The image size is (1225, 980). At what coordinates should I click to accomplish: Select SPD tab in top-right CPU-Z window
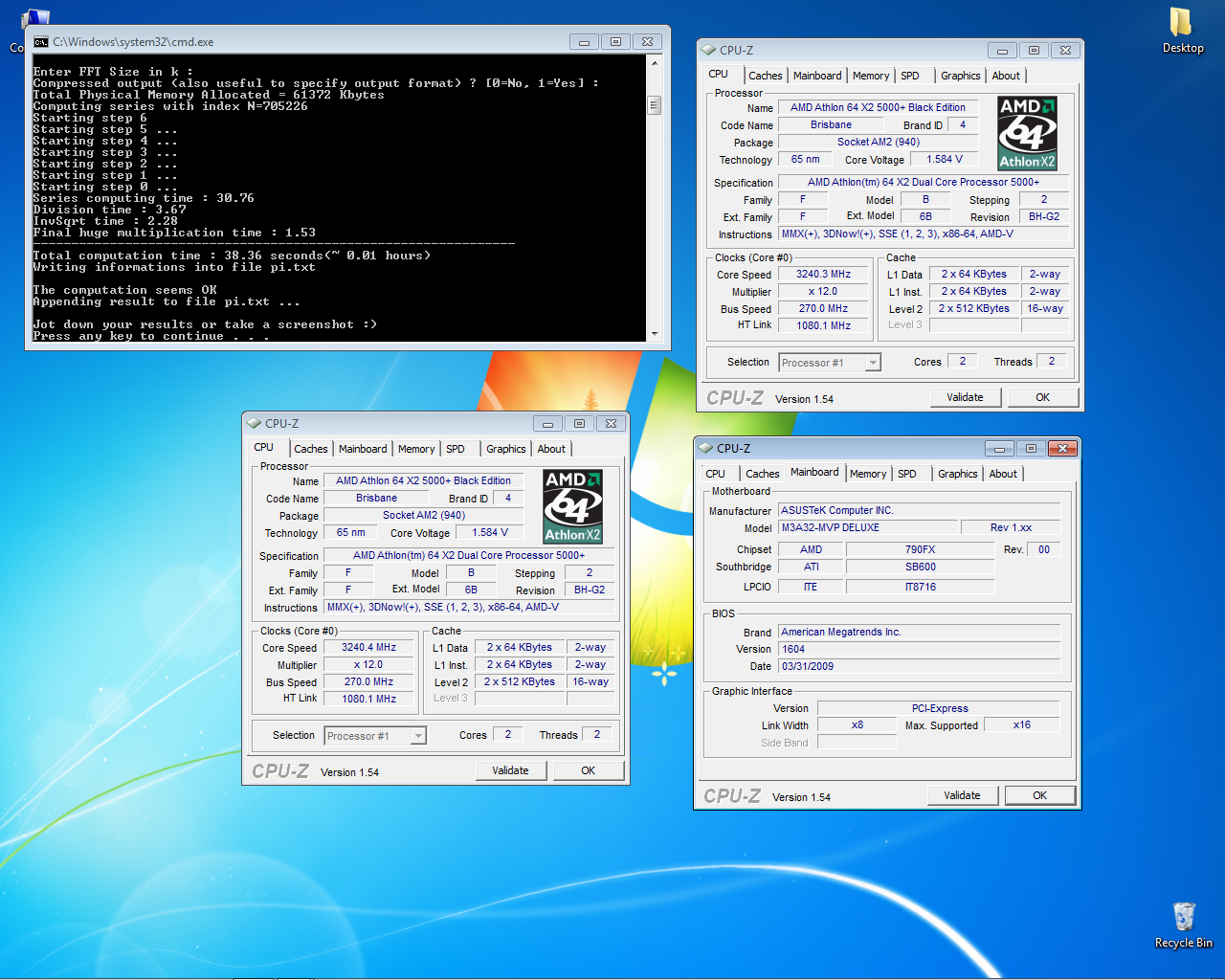[x=910, y=76]
